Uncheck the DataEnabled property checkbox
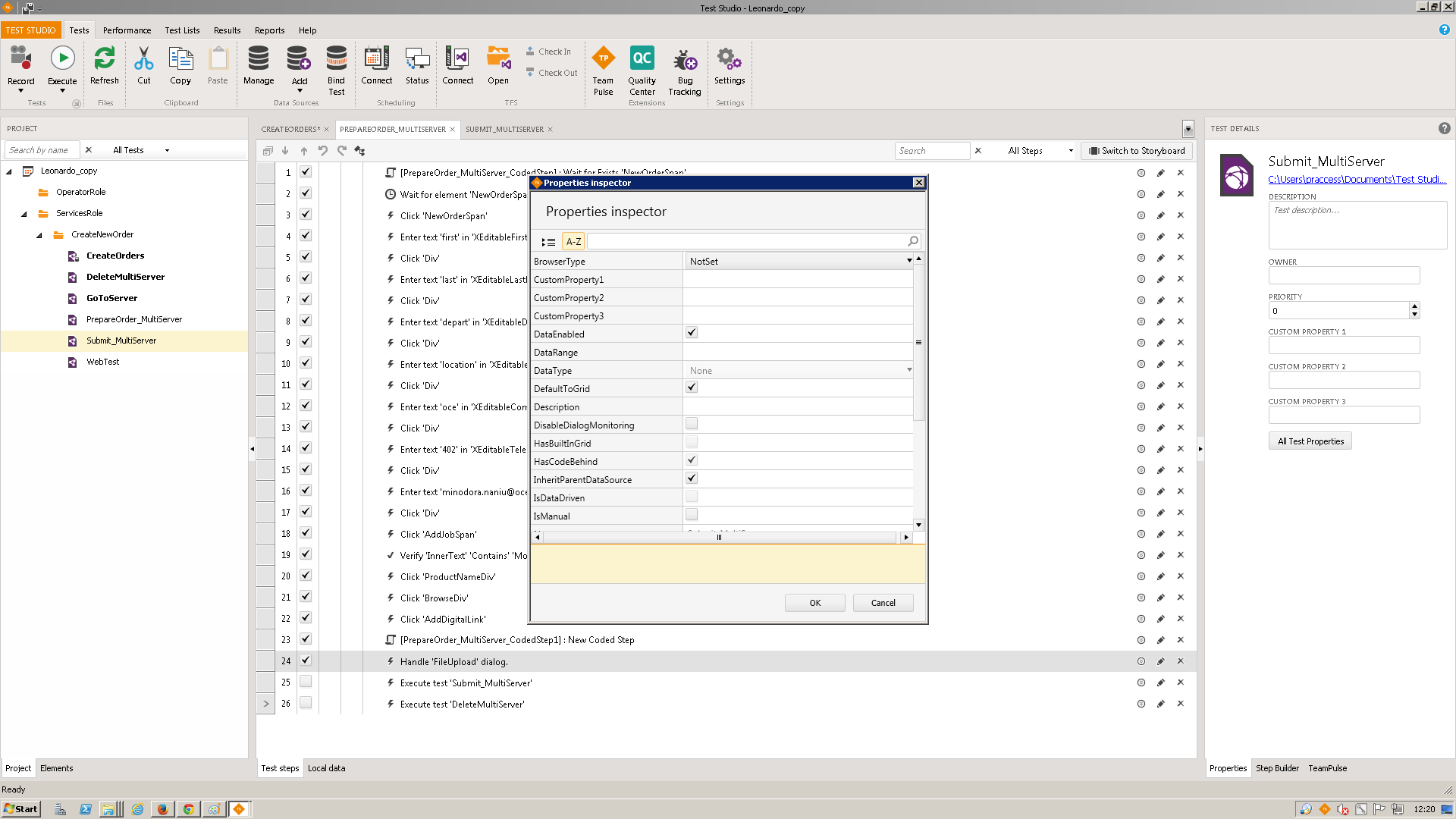1456x819 pixels. pyautogui.click(x=692, y=333)
